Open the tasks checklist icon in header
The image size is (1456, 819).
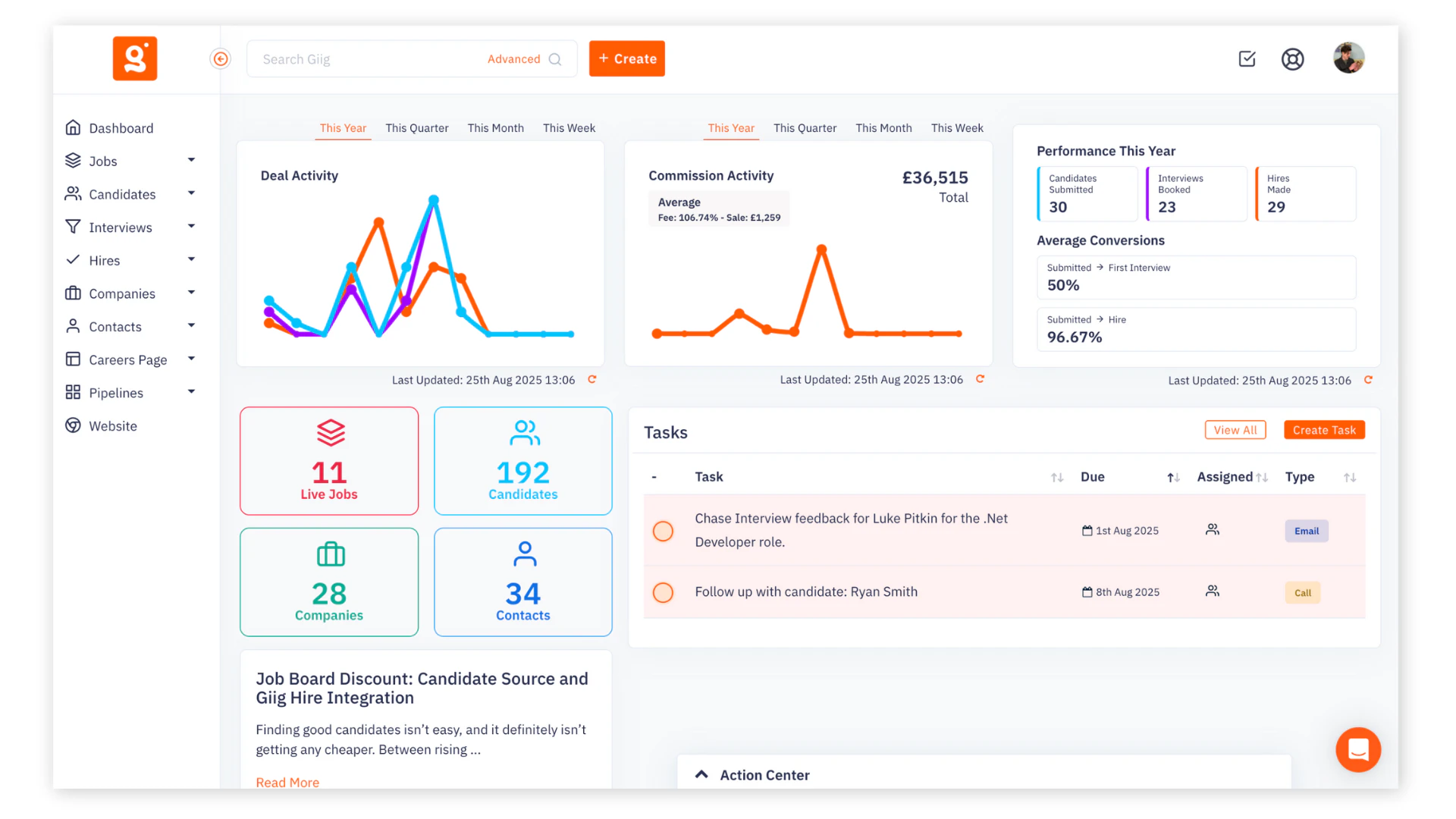click(1247, 59)
